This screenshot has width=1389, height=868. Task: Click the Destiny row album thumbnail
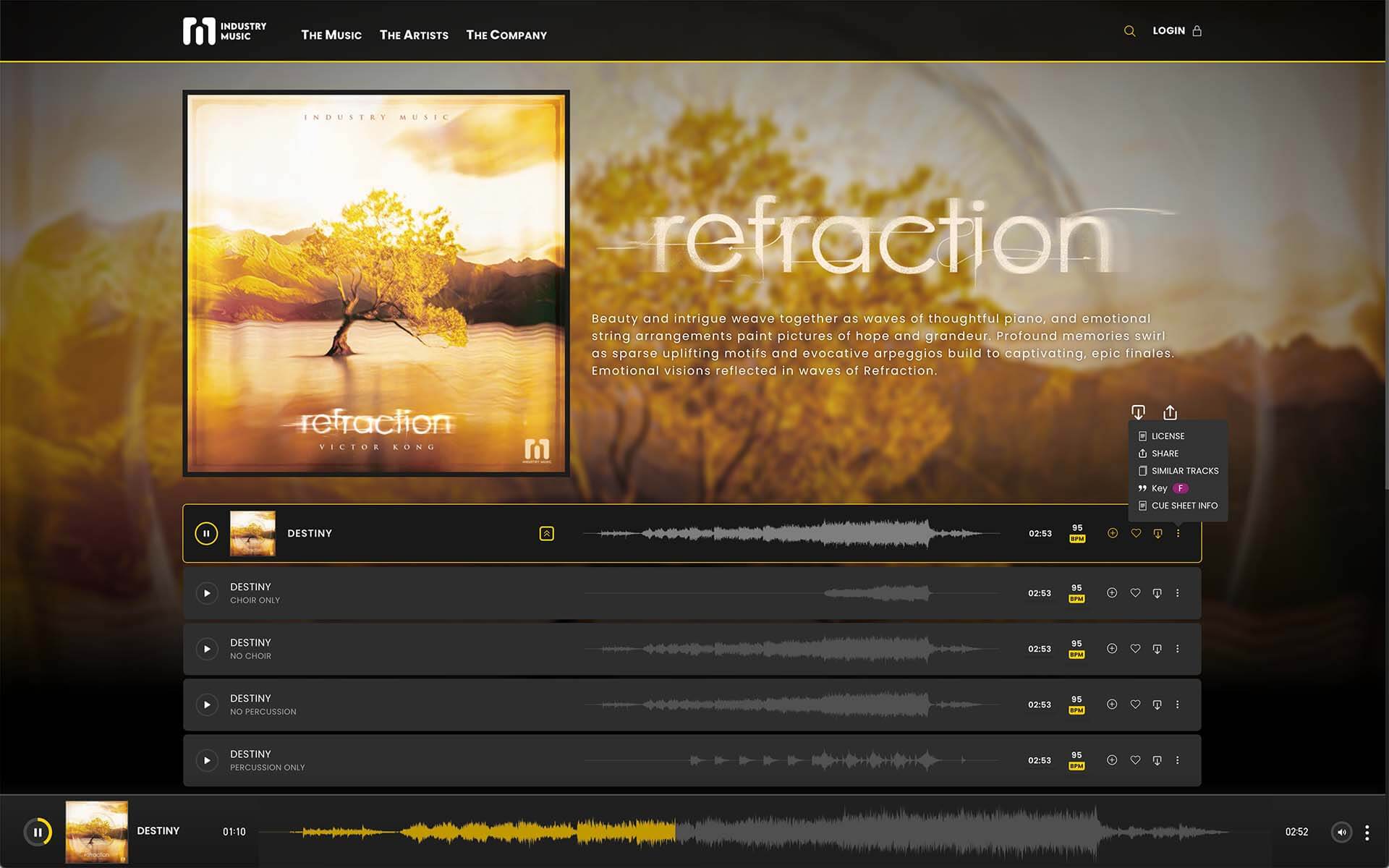click(x=252, y=534)
